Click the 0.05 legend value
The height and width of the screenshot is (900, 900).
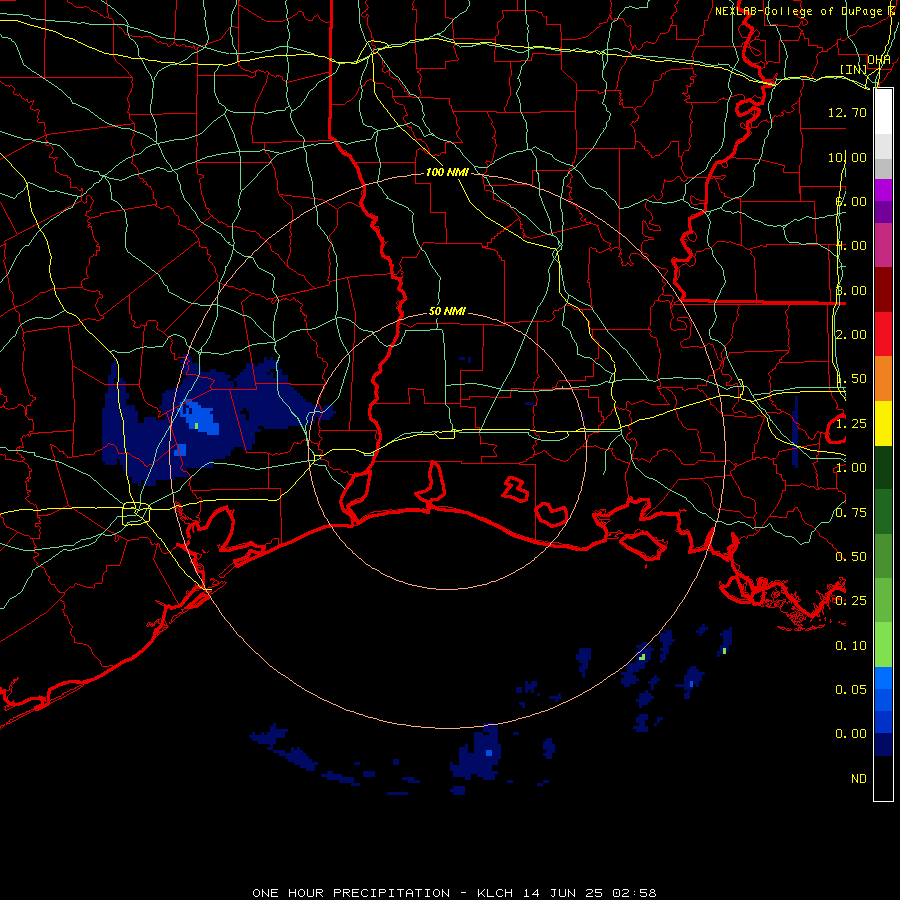851,690
